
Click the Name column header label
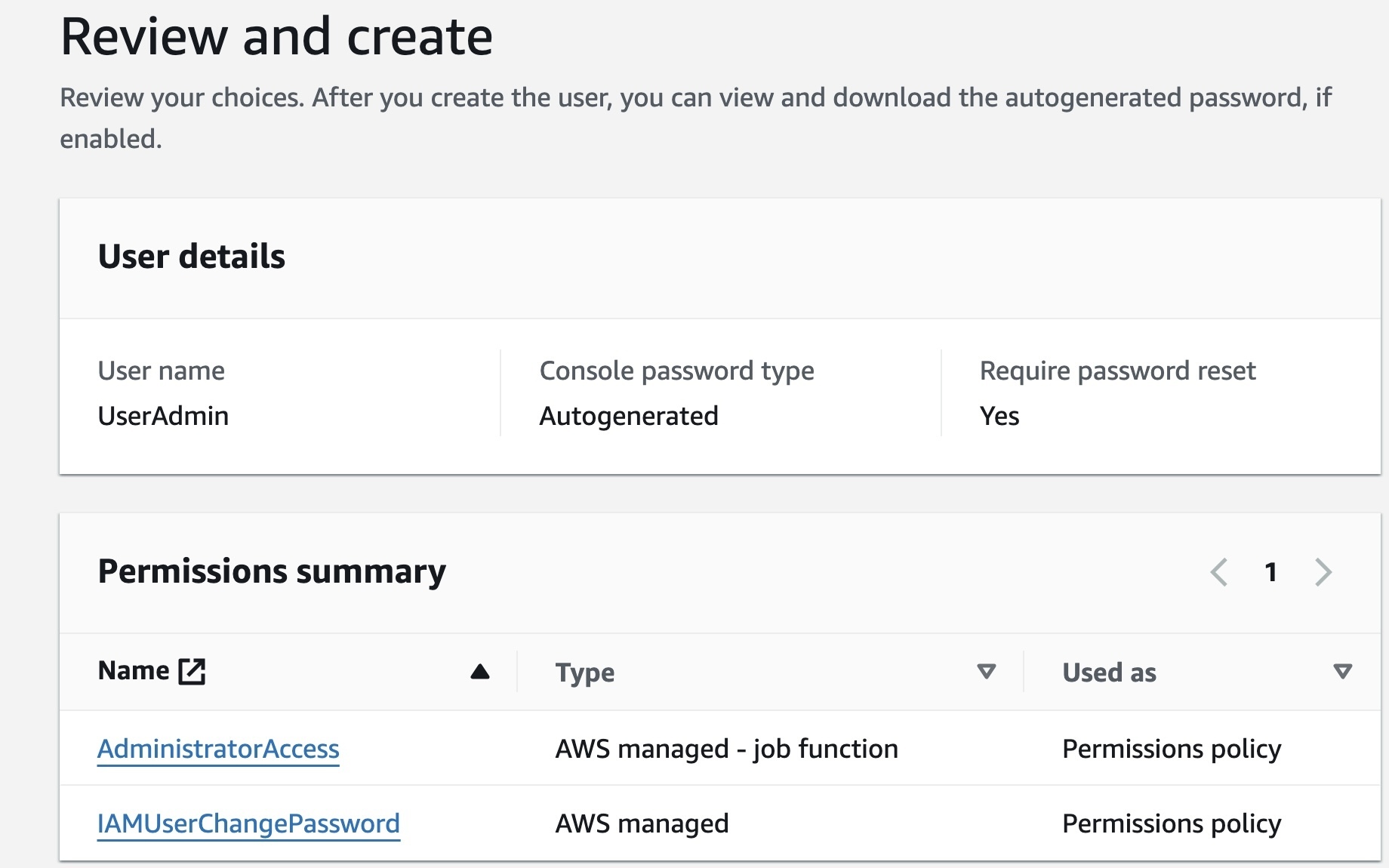click(134, 671)
